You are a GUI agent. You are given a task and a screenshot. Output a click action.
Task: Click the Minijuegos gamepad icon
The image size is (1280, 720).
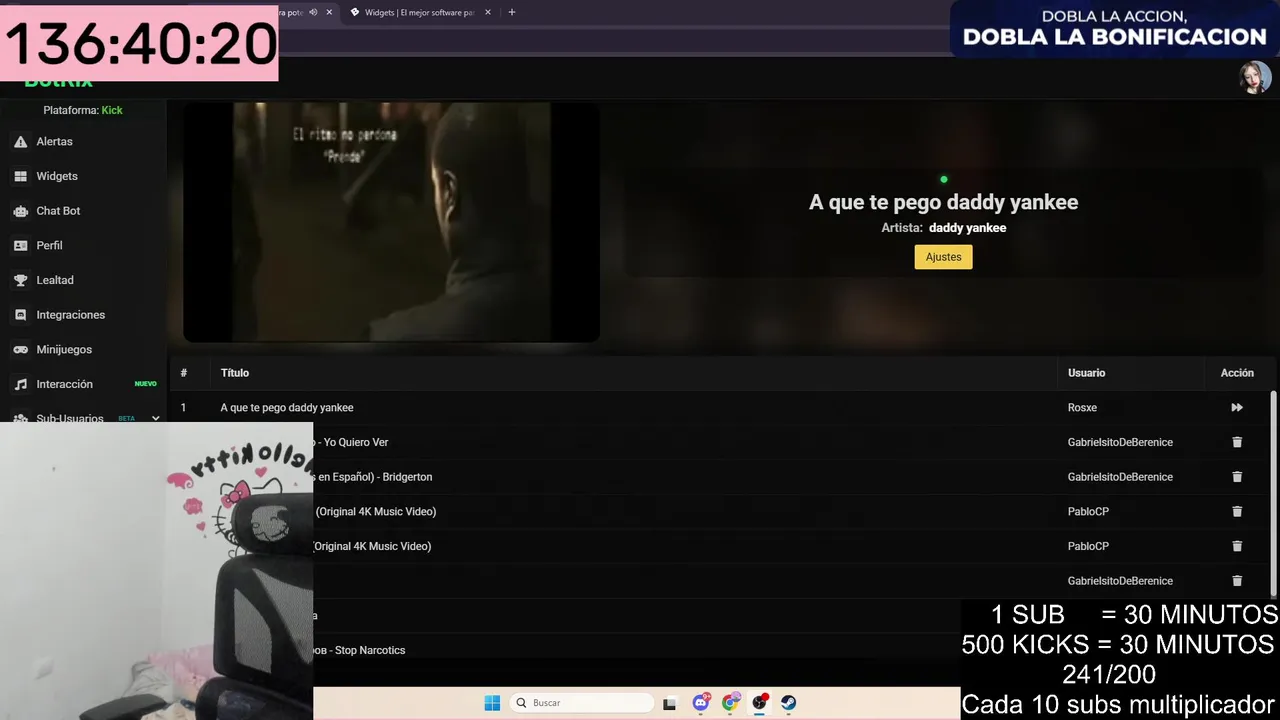pos(20,350)
